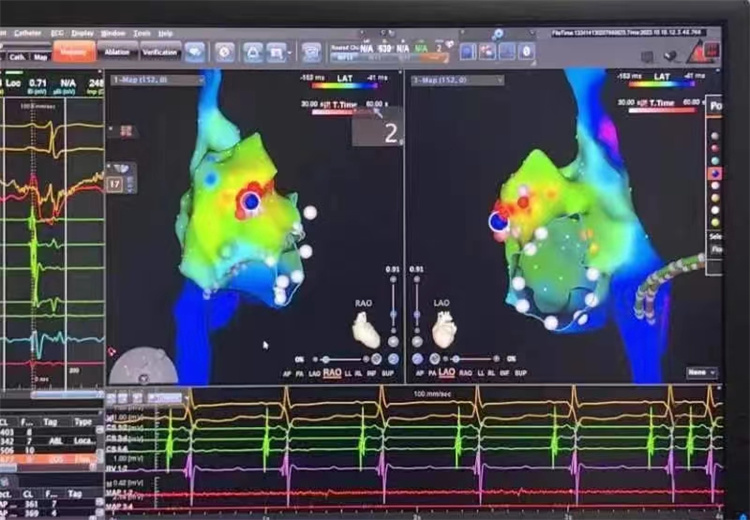
Task: Switch to the Map tab
Action: pos(40,57)
